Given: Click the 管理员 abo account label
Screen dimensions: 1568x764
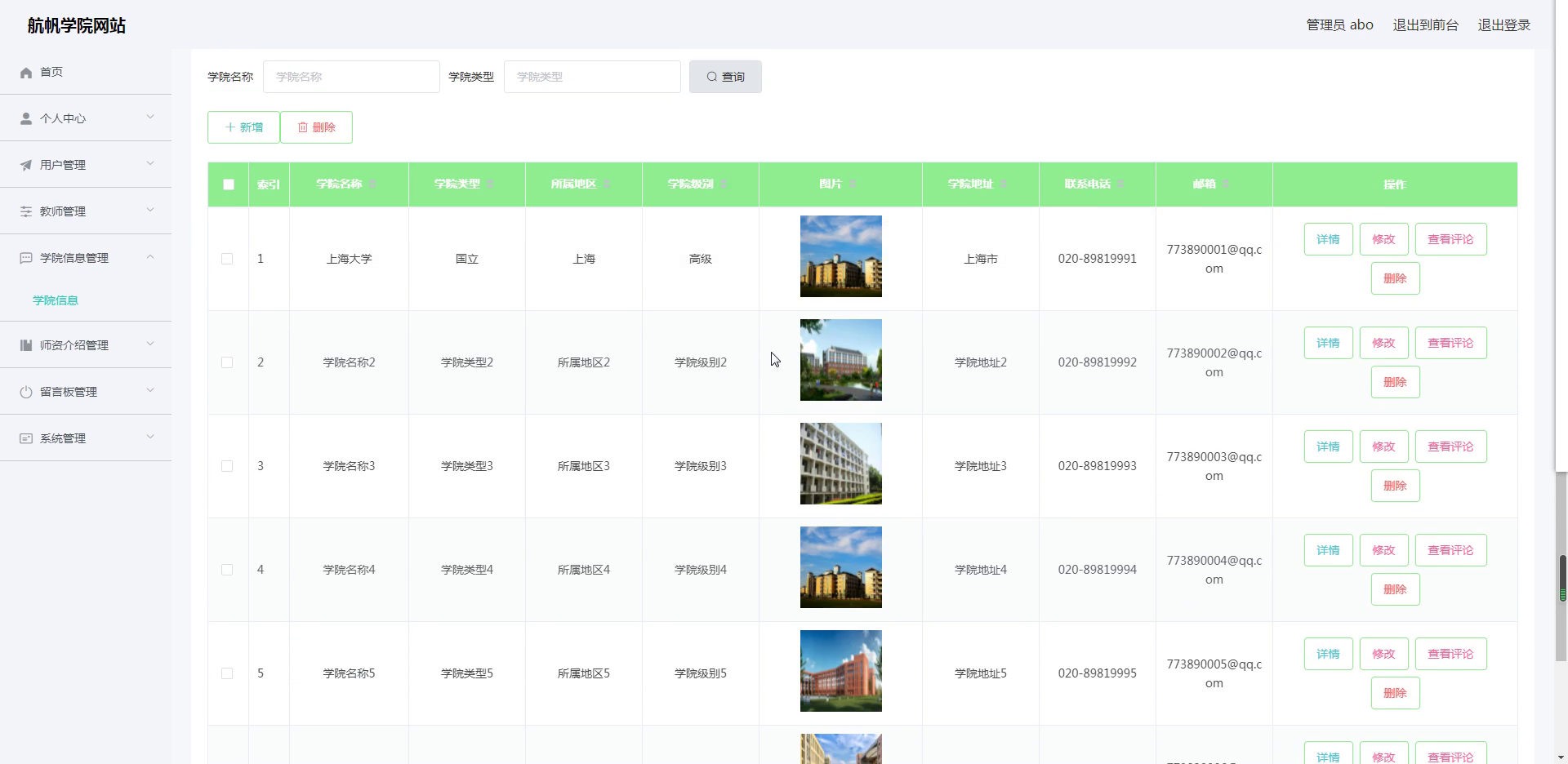Looking at the screenshot, I should (x=1340, y=25).
